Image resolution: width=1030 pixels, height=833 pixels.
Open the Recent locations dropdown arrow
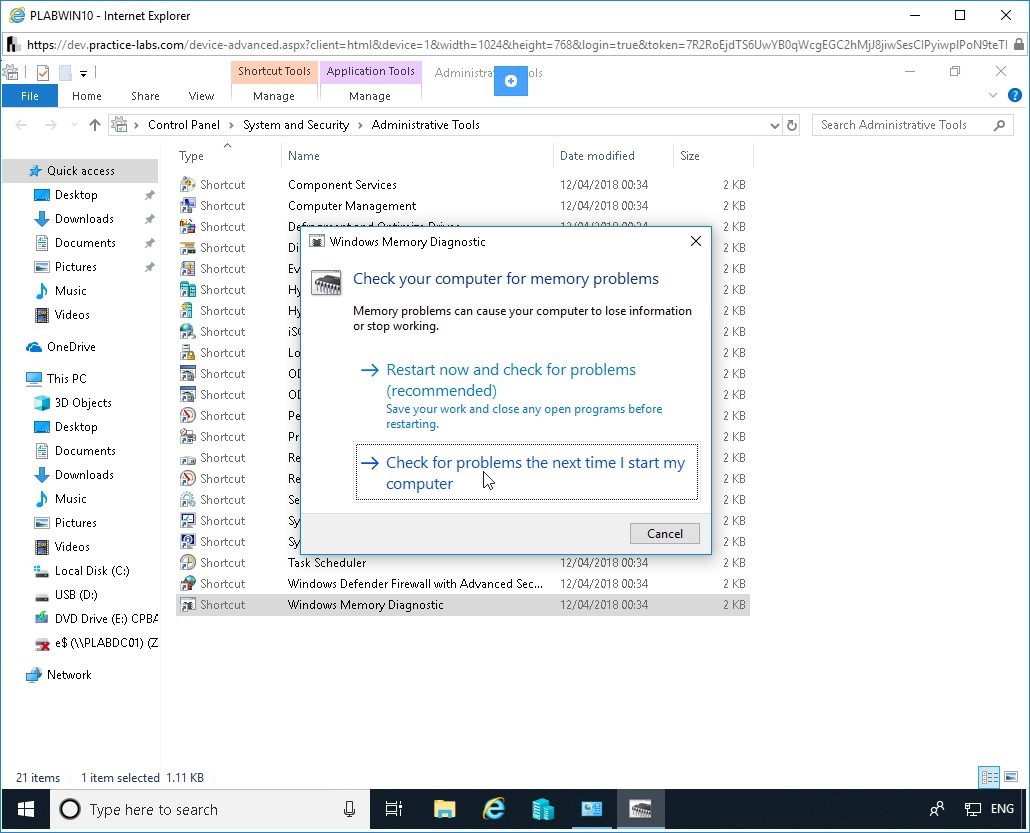pos(74,125)
